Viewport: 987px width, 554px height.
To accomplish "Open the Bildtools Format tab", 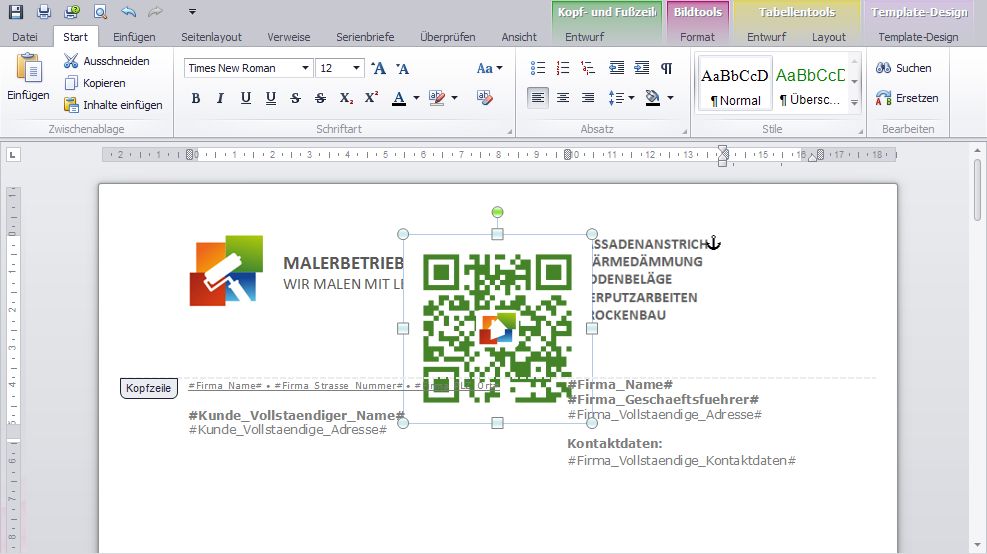I will (697, 37).
